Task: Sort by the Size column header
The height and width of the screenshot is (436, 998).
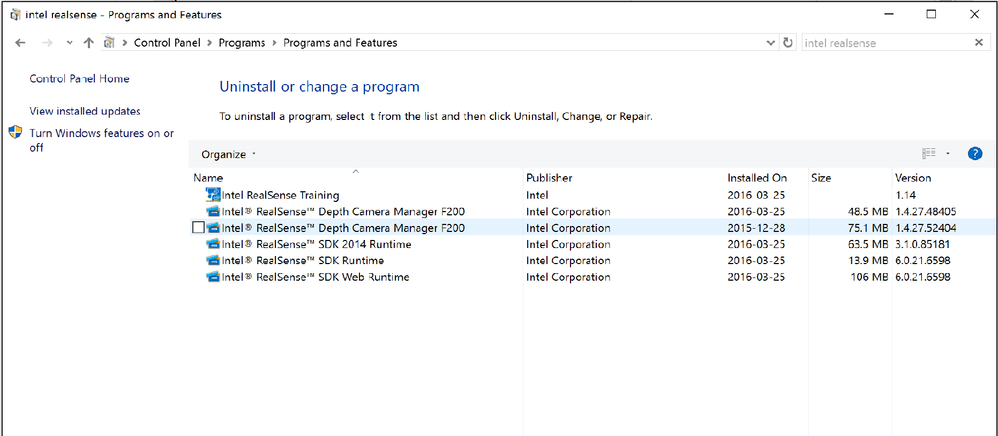Action: (821, 178)
